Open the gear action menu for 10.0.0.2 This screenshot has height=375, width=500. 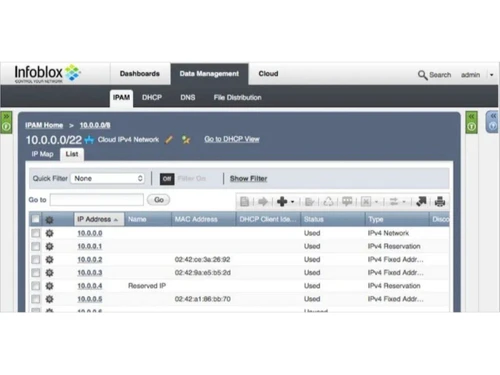[x=49, y=260]
